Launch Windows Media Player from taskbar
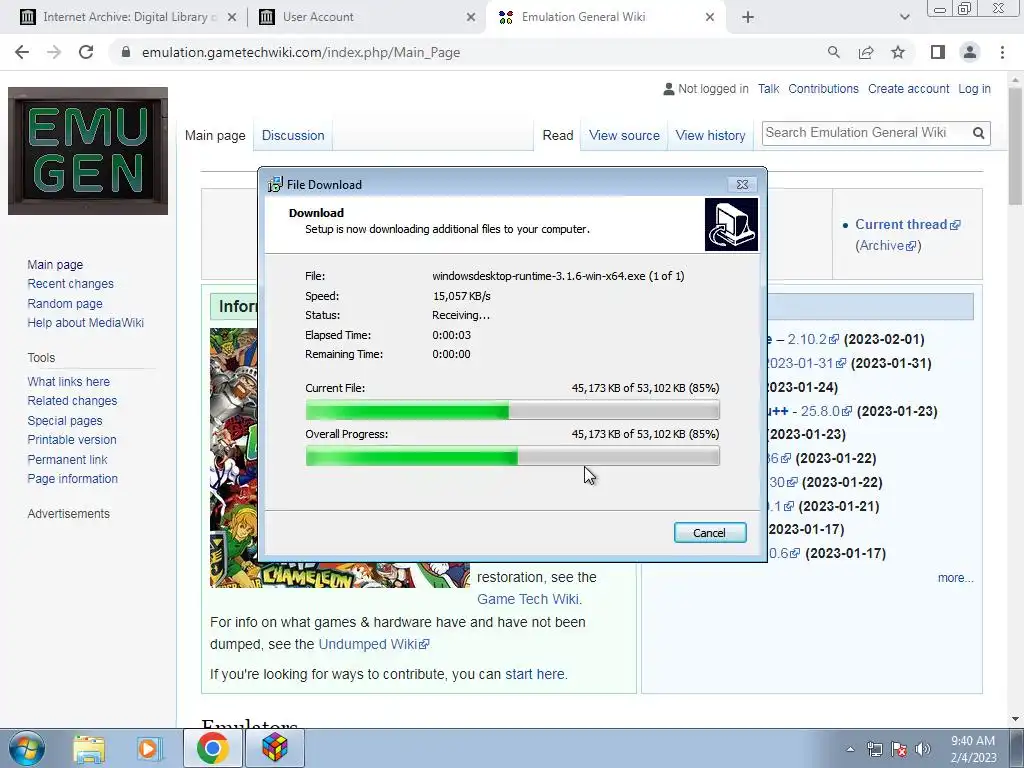 tap(150, 748)
